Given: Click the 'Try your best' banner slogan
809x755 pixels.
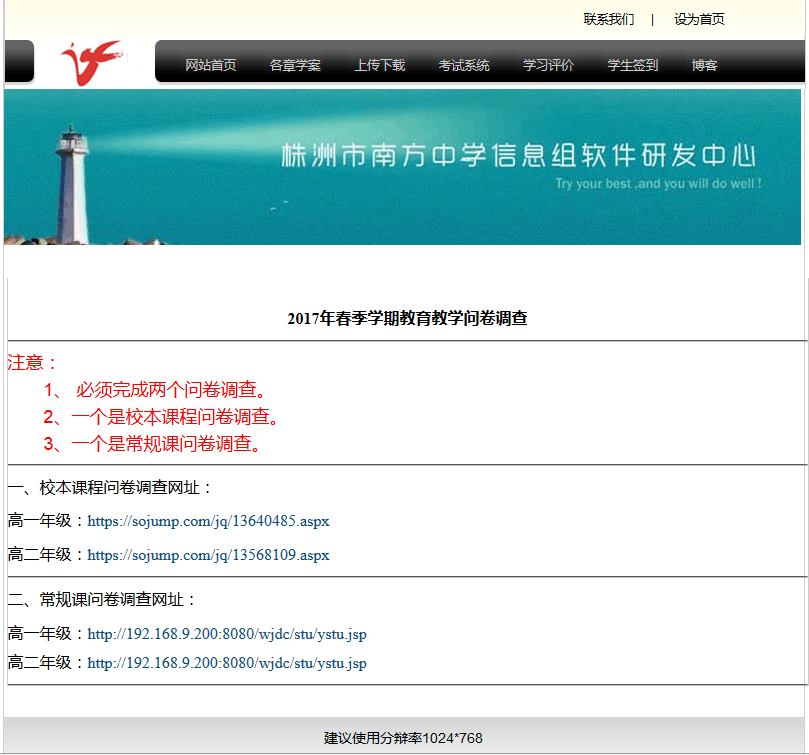Looking at the screenshot, I should click(658, 184).
